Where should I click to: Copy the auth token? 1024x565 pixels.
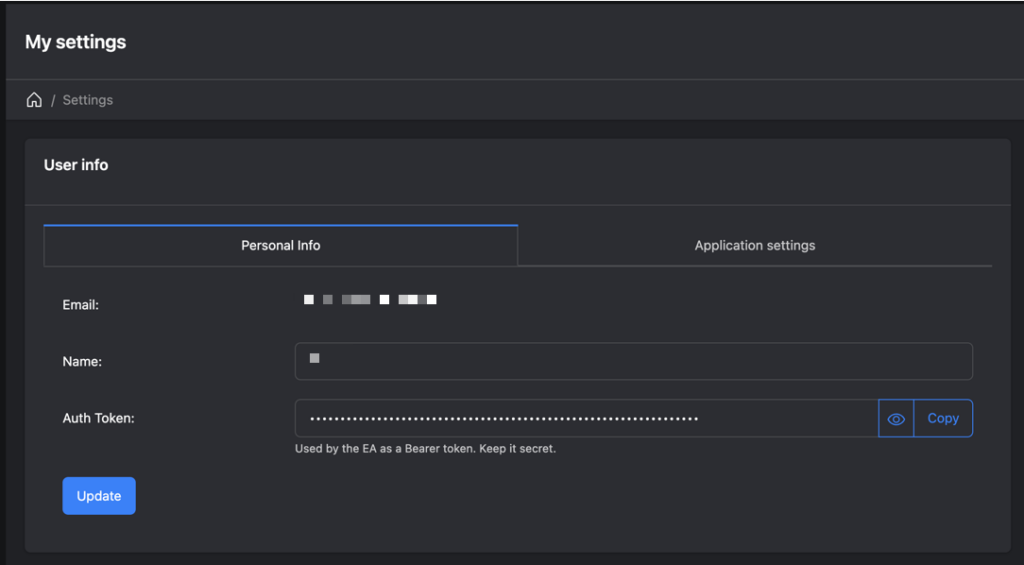943,419
